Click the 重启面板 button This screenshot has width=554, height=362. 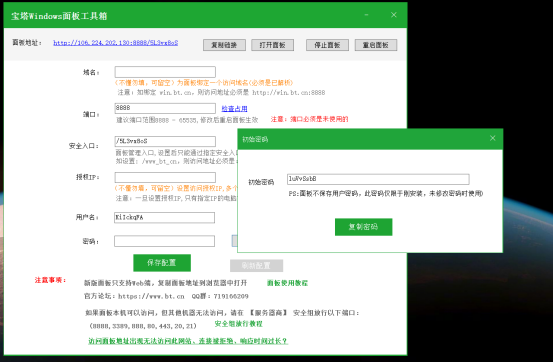pos(376,45)
